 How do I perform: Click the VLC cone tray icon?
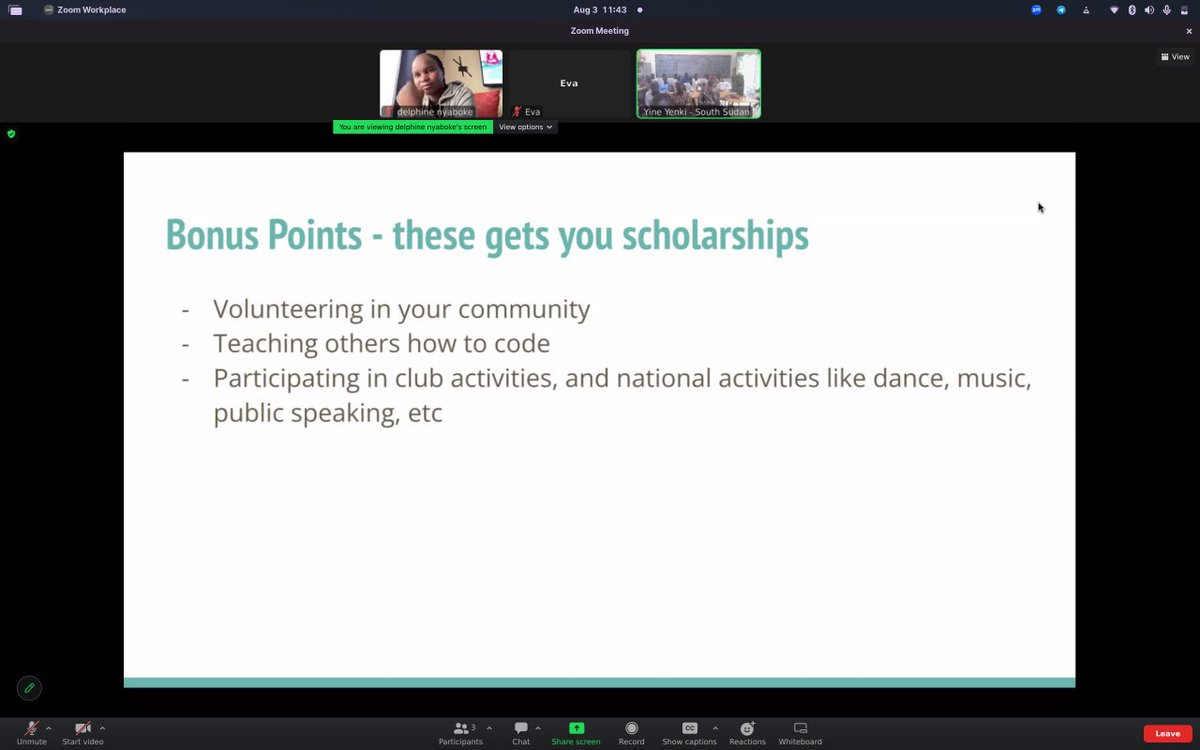(1086, 10)
